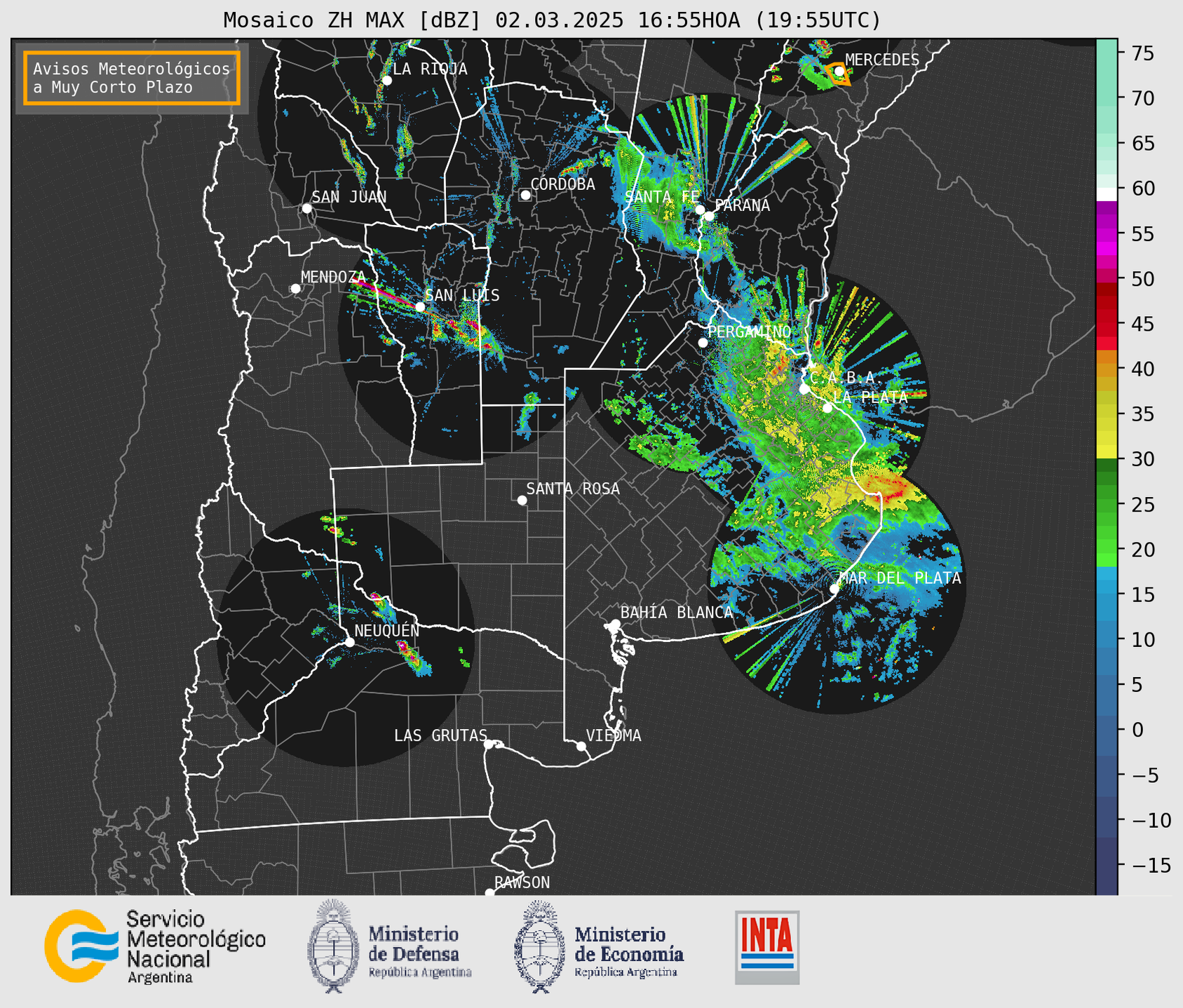Click the orange warning polygon near Mercedes
The width and height of the screenshot is (1183, 1008).
click(838, 74)
